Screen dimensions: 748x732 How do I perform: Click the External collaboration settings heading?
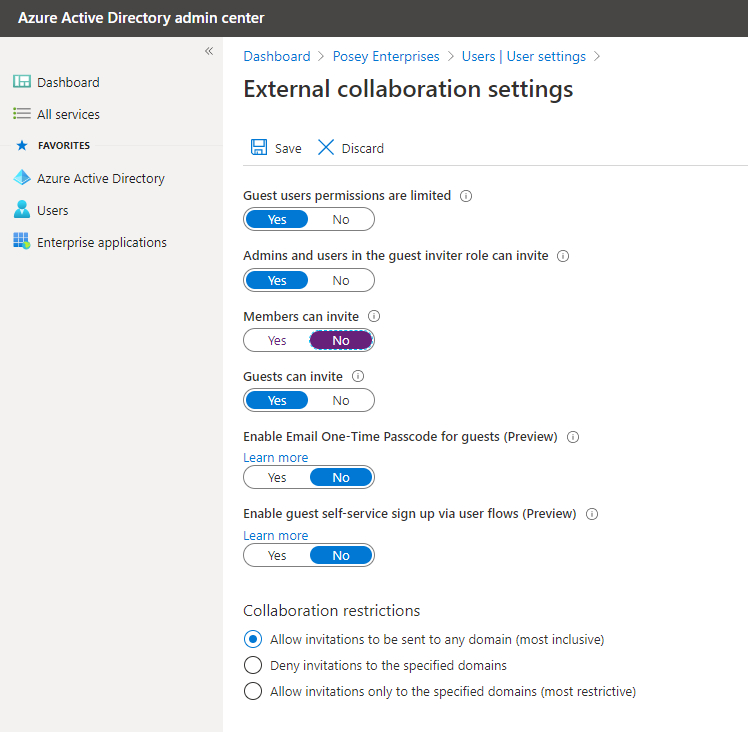tap(408, 89)
